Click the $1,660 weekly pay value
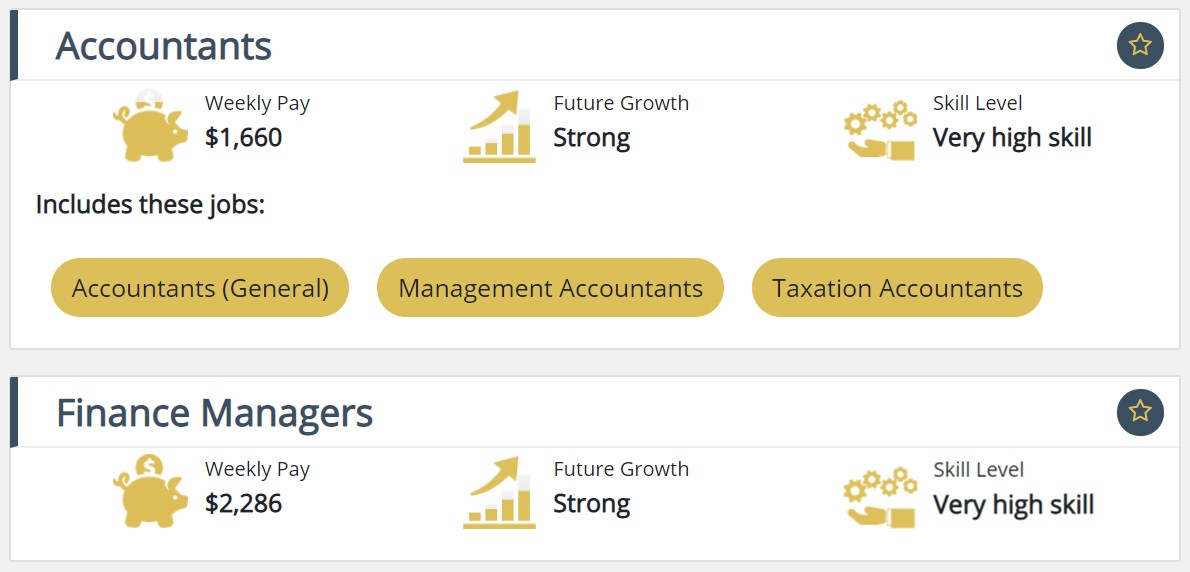 tap(243, 137)
